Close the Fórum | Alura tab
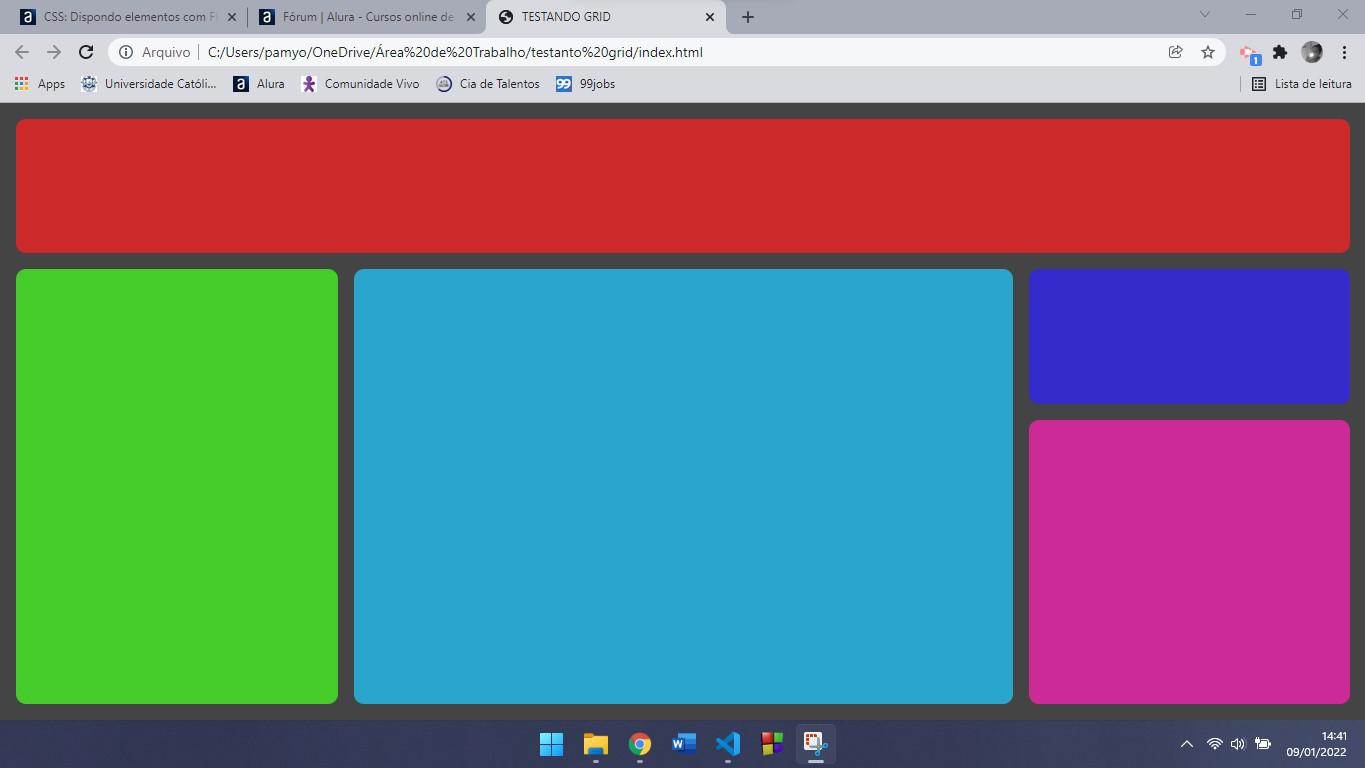The height and width of the screenshot is (768, 1365). [x=471, y=17]
